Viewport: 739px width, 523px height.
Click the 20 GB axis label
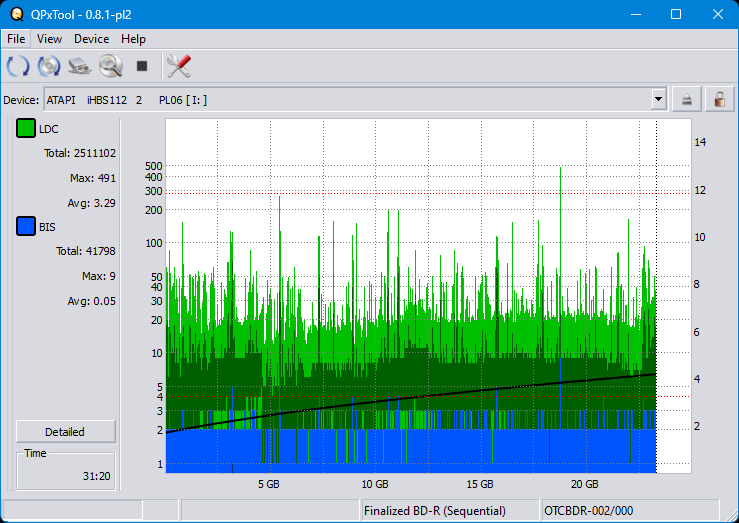pyautogui.click(x=585, y=484)
